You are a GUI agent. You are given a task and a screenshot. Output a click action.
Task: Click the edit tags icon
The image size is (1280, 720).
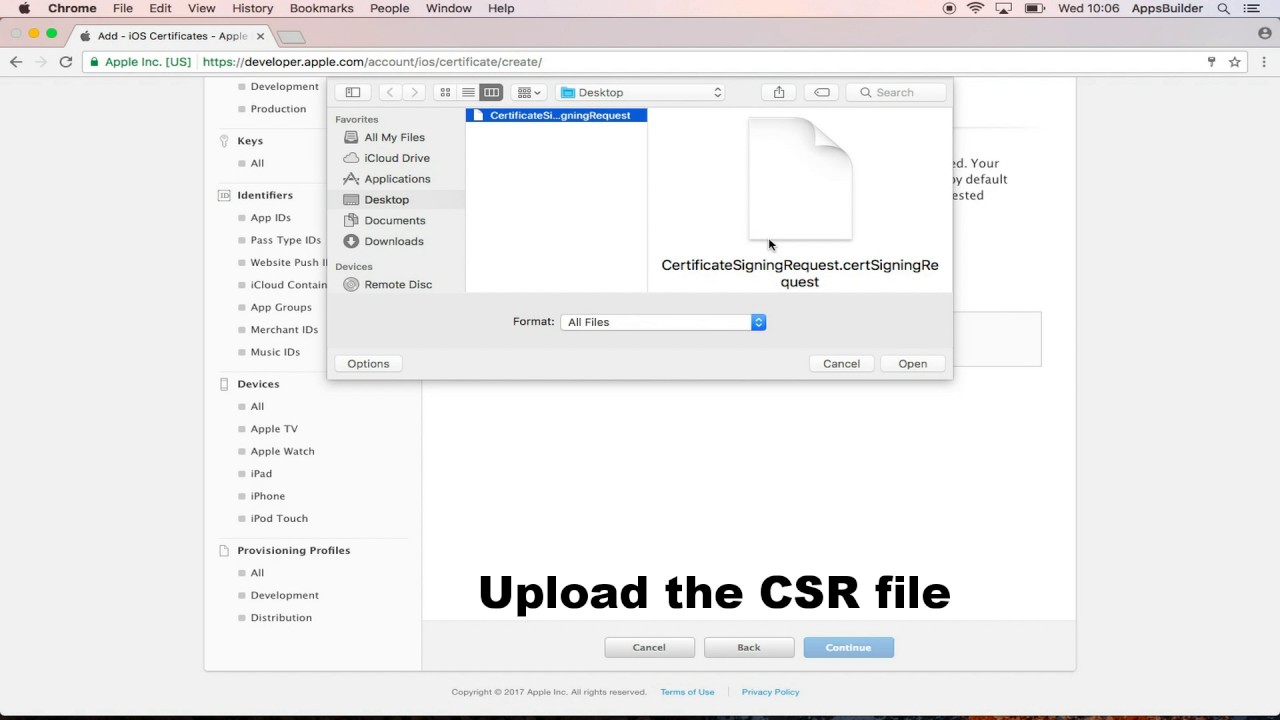(821, 92)
